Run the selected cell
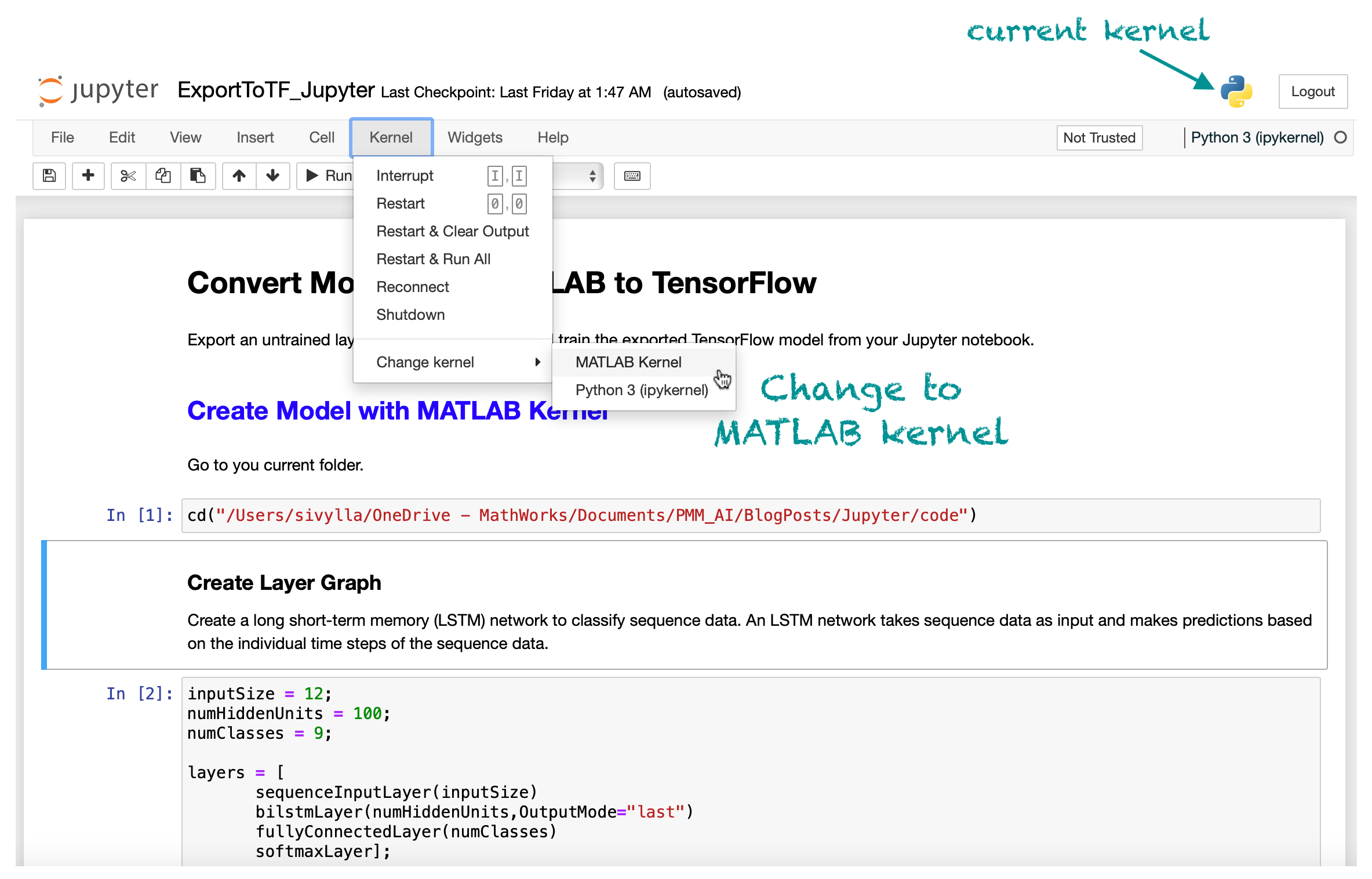Screen dimensions: 1372x879 coord(326,176)
